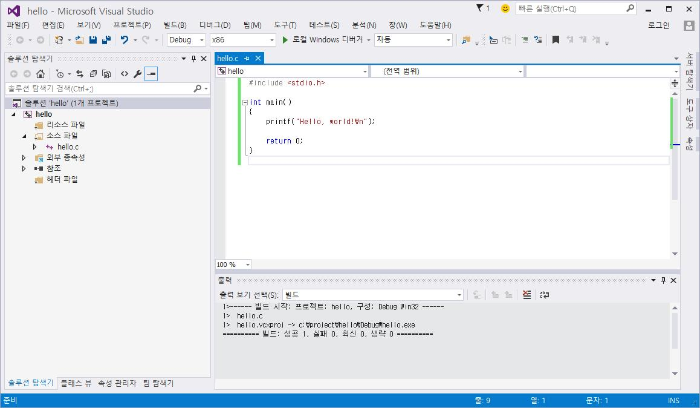Open the 빌드(B) menu
Screen dimensions: 700x408
pyautogui.click(x=175, y=25)
